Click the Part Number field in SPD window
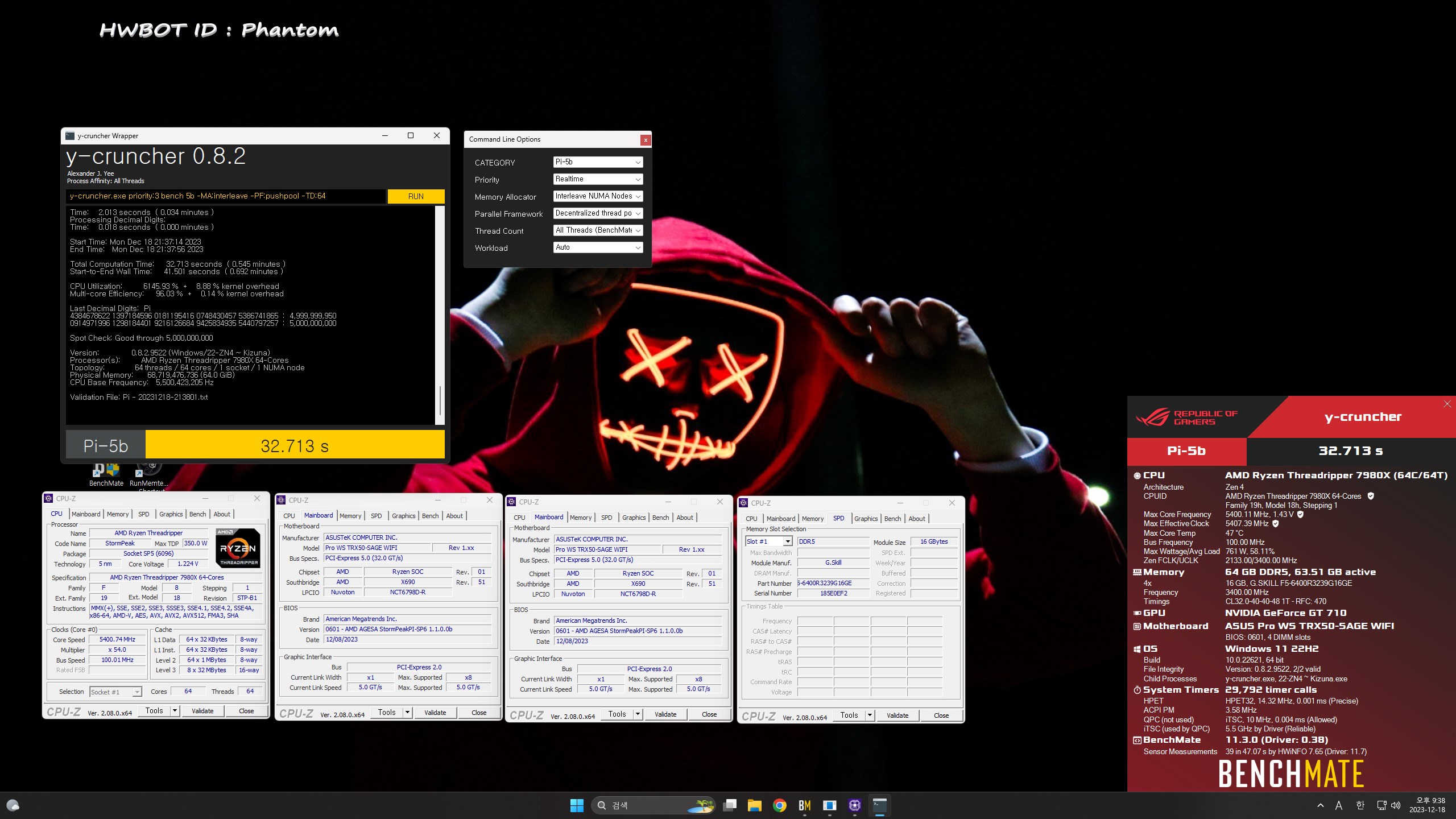Image resolution: width=1456 pixels, height=819 pixels. (x=833, y=584)
